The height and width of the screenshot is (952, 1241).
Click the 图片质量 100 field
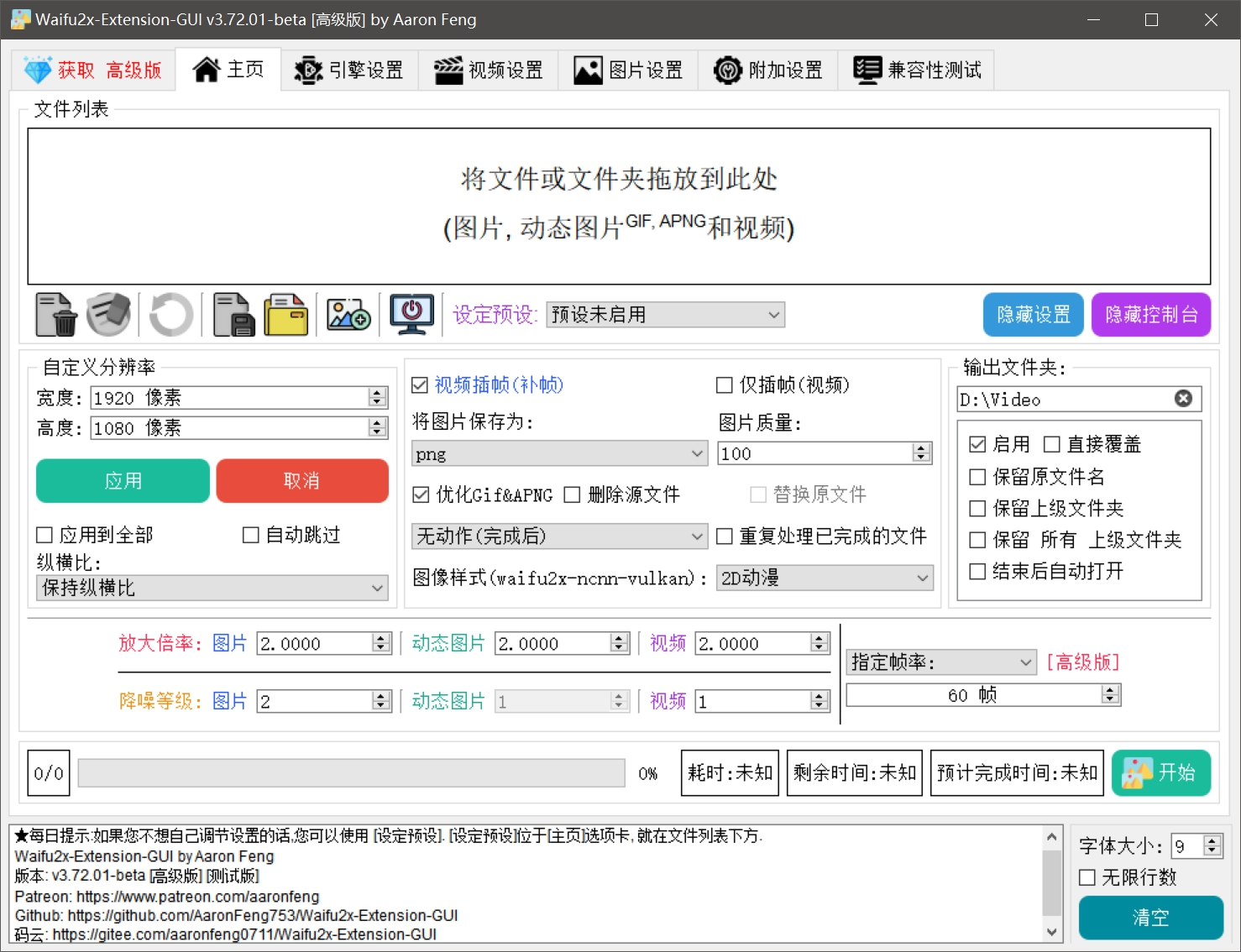pyautogui.click(x=825, y=453)
